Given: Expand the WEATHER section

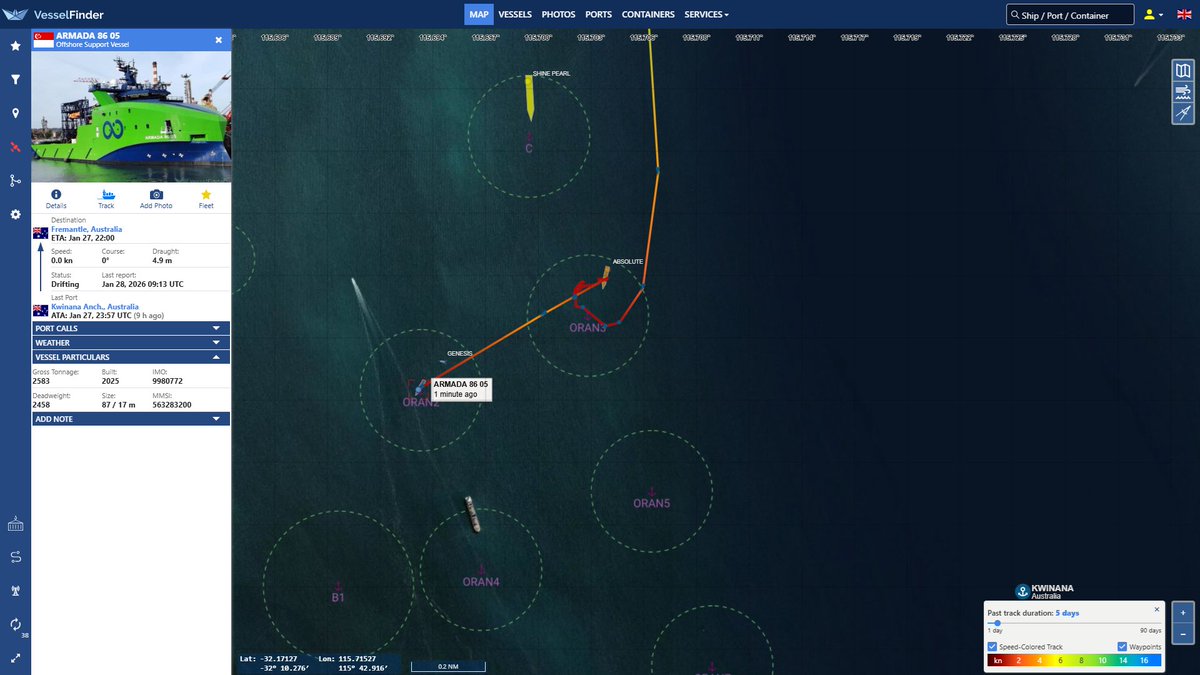Looking at the screenshot, I should click(131, 342).
